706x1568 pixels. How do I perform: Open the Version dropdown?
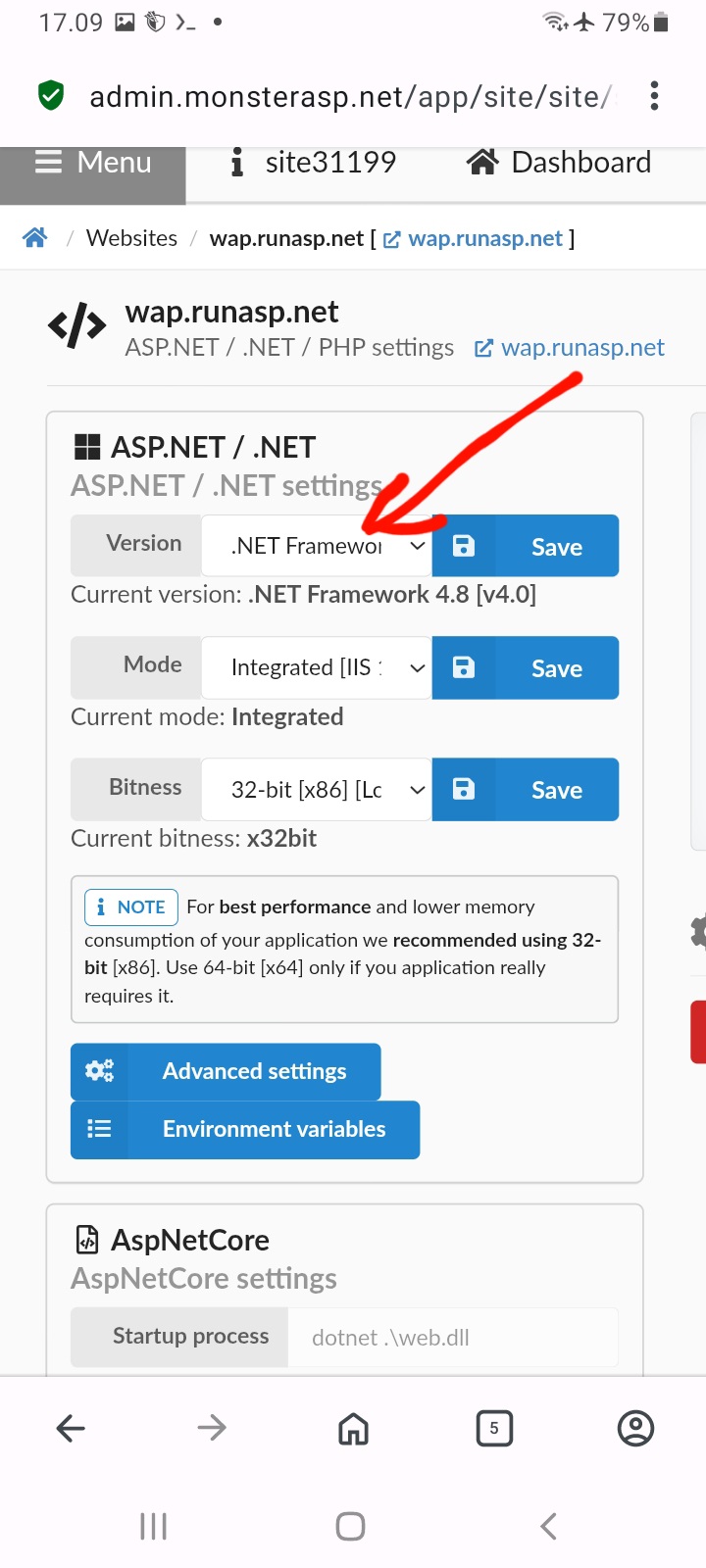click(316, 546)
